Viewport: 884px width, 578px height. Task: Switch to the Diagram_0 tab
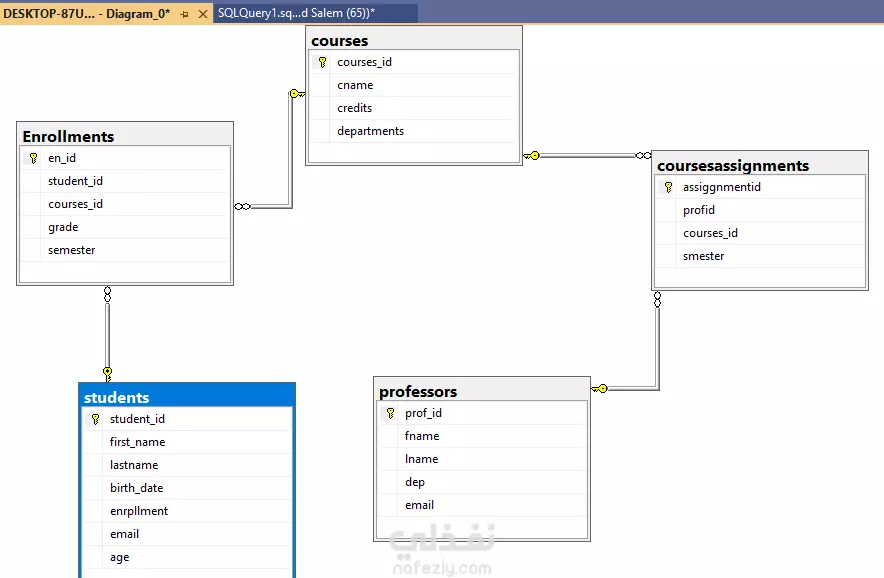pos(87,14)
